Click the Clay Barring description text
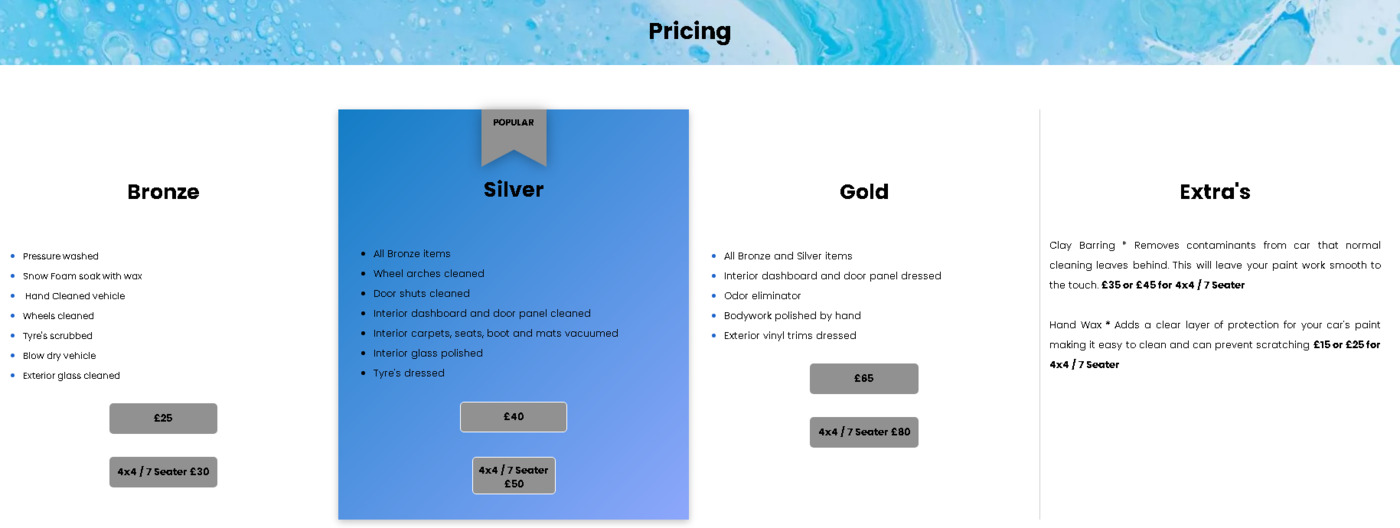This screenshot has width=1400, height=528. pos(1215,265)
